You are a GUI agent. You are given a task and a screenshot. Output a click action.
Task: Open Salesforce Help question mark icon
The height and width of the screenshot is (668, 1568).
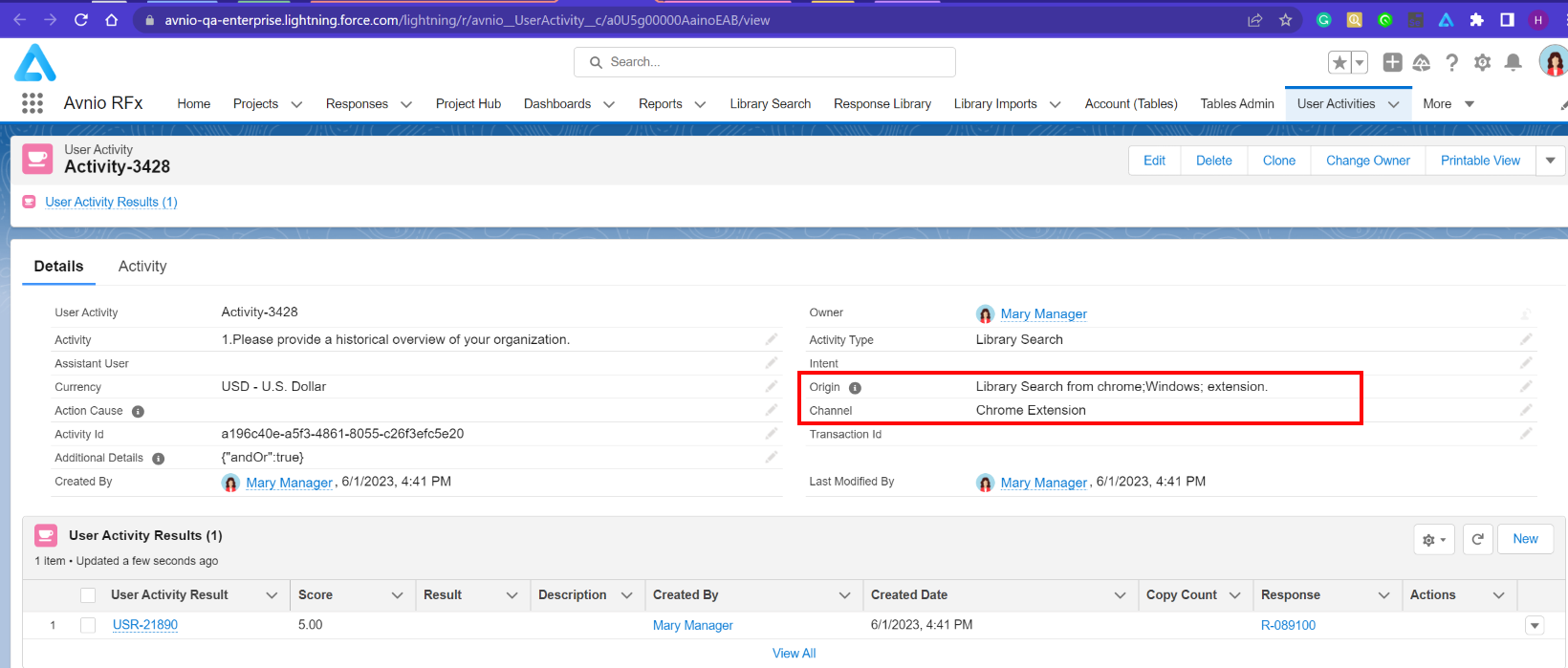1451,62
